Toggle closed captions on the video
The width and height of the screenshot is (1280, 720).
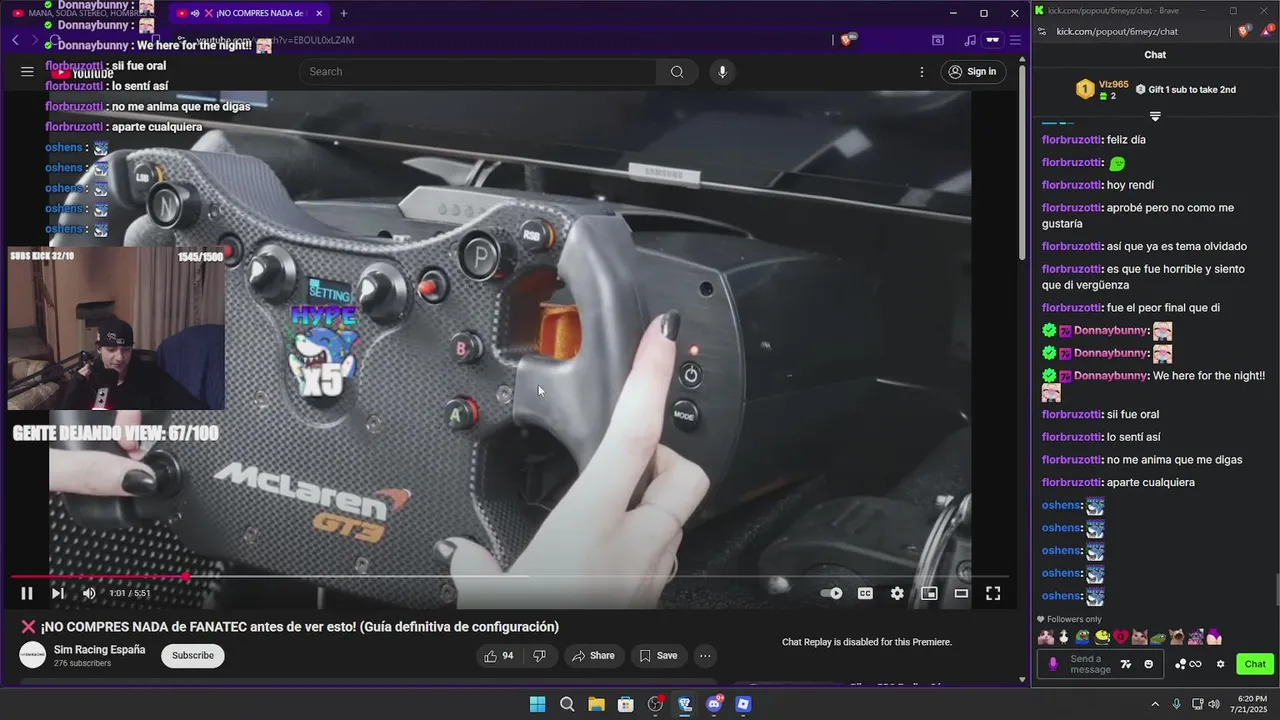865,593
